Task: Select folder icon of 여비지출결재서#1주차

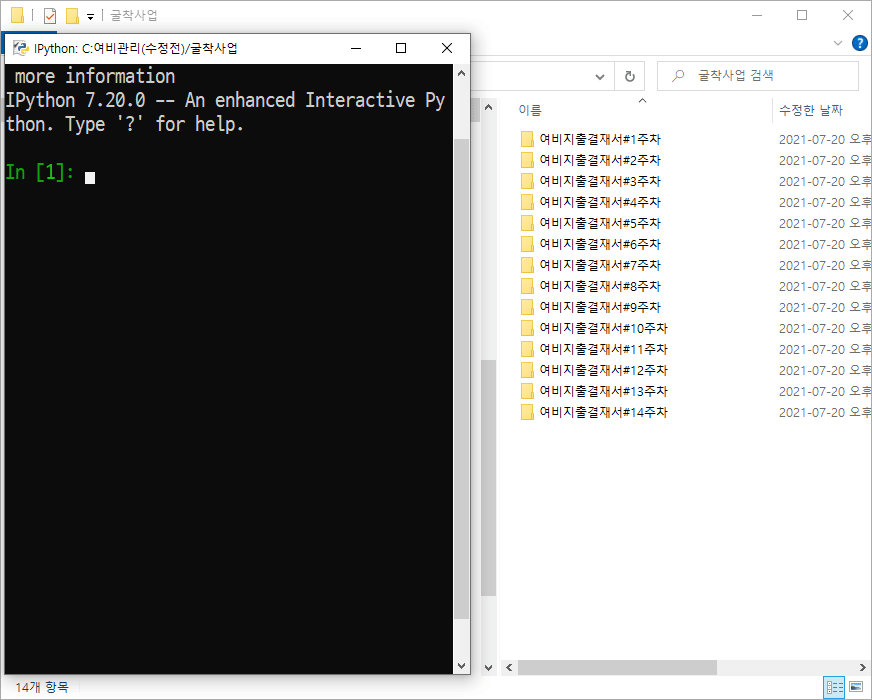Action: tap(527, 139)
